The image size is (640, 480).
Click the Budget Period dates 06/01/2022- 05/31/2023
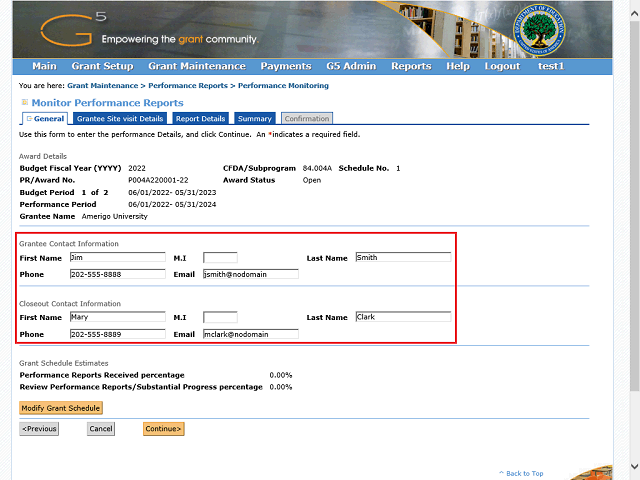[172, 193]
